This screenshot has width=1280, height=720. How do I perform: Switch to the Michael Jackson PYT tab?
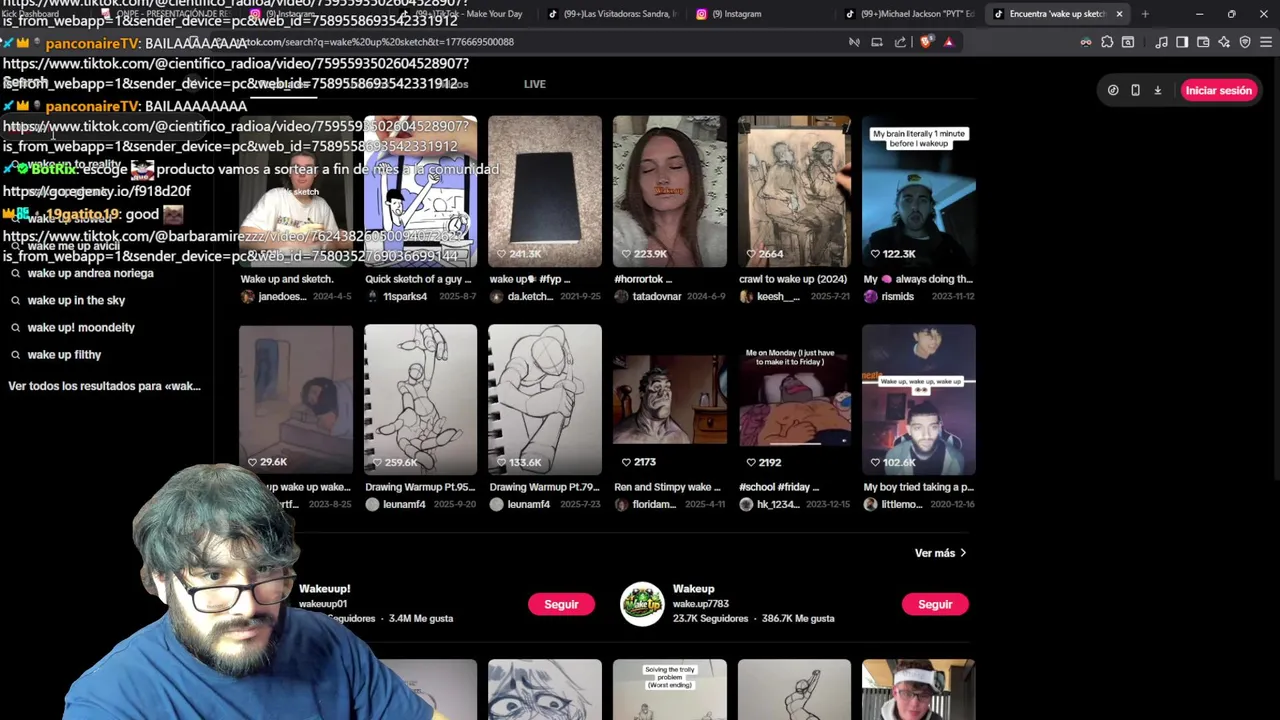[910, 14]
